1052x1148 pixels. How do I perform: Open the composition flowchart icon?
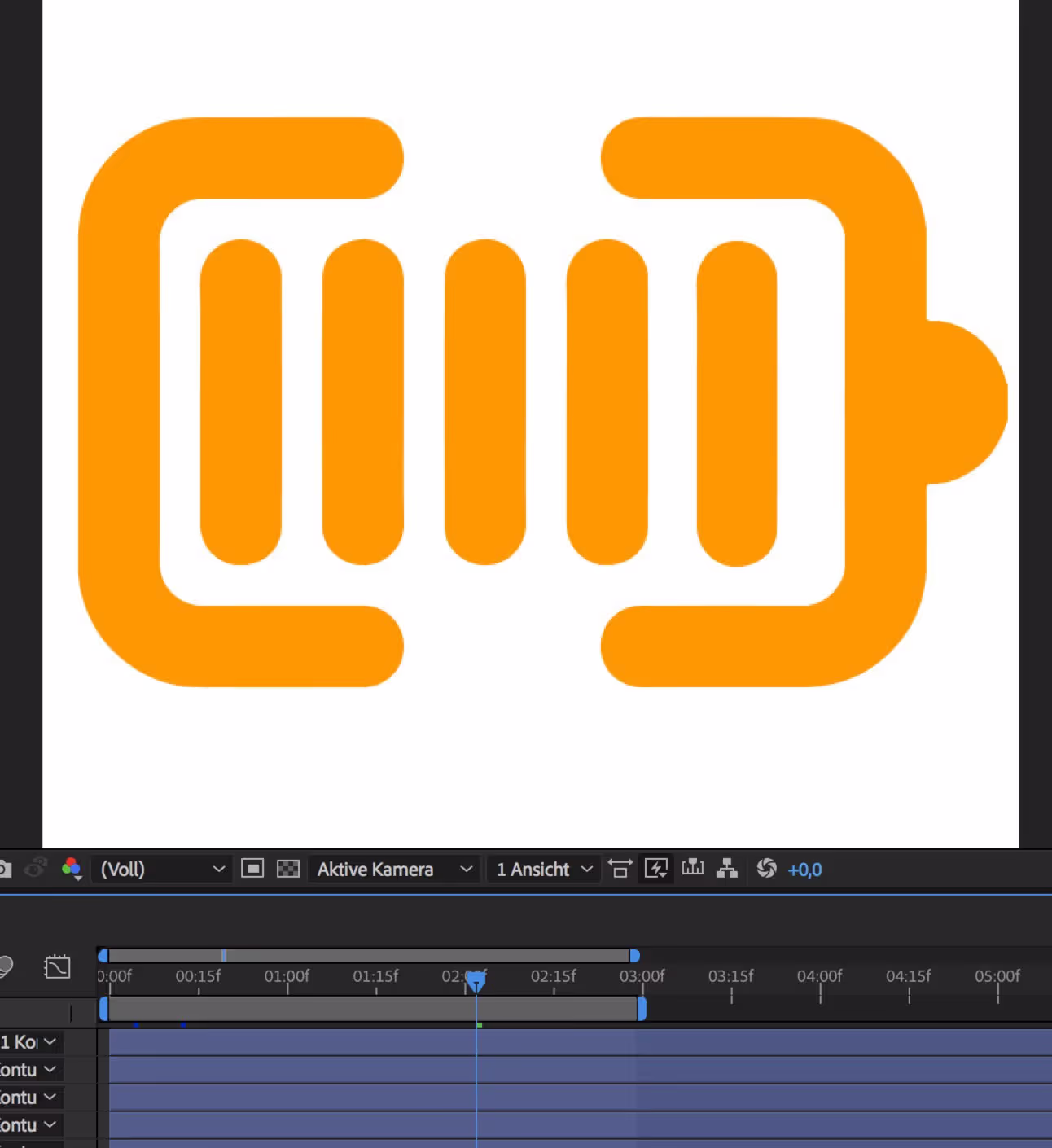tap(727, 869)
